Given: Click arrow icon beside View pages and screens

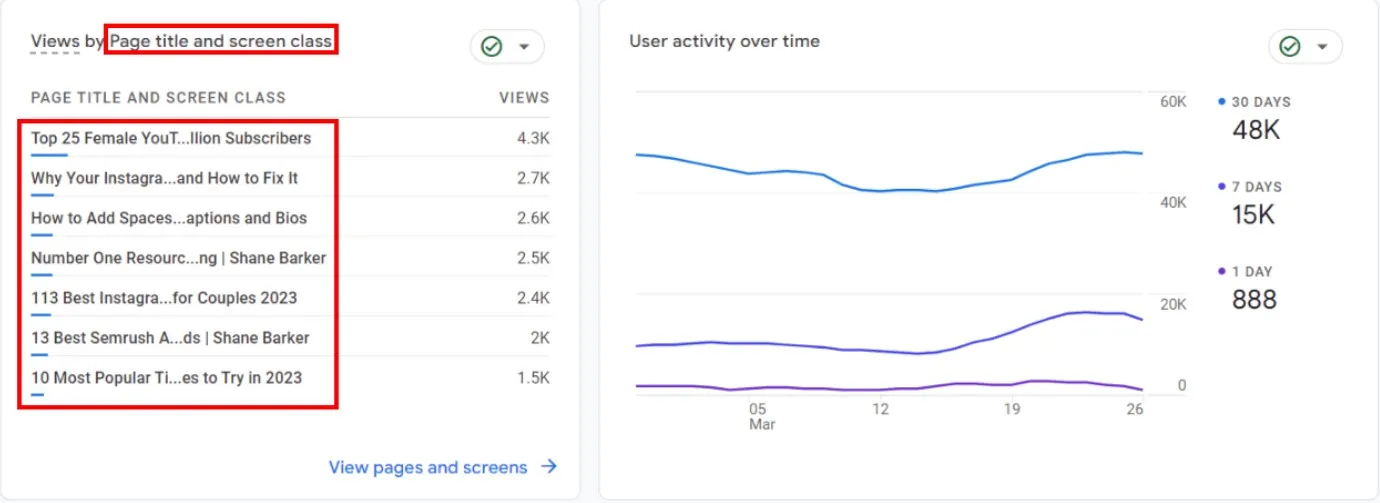Looking at the screenshot, I should click(x=548, y=466).
